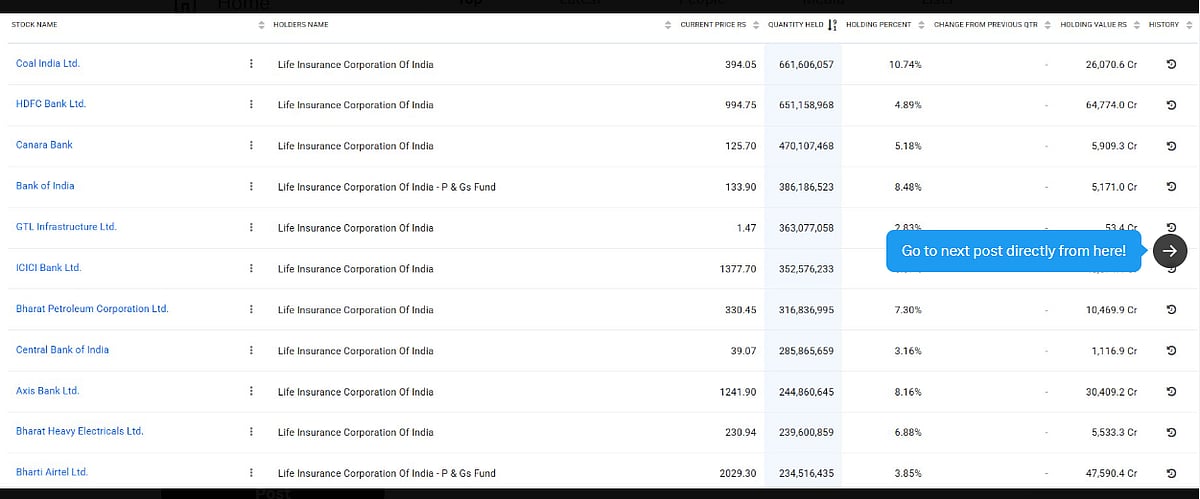View history icon for HDFC Bank row

pyautogui.click(x=1171, y=105)
